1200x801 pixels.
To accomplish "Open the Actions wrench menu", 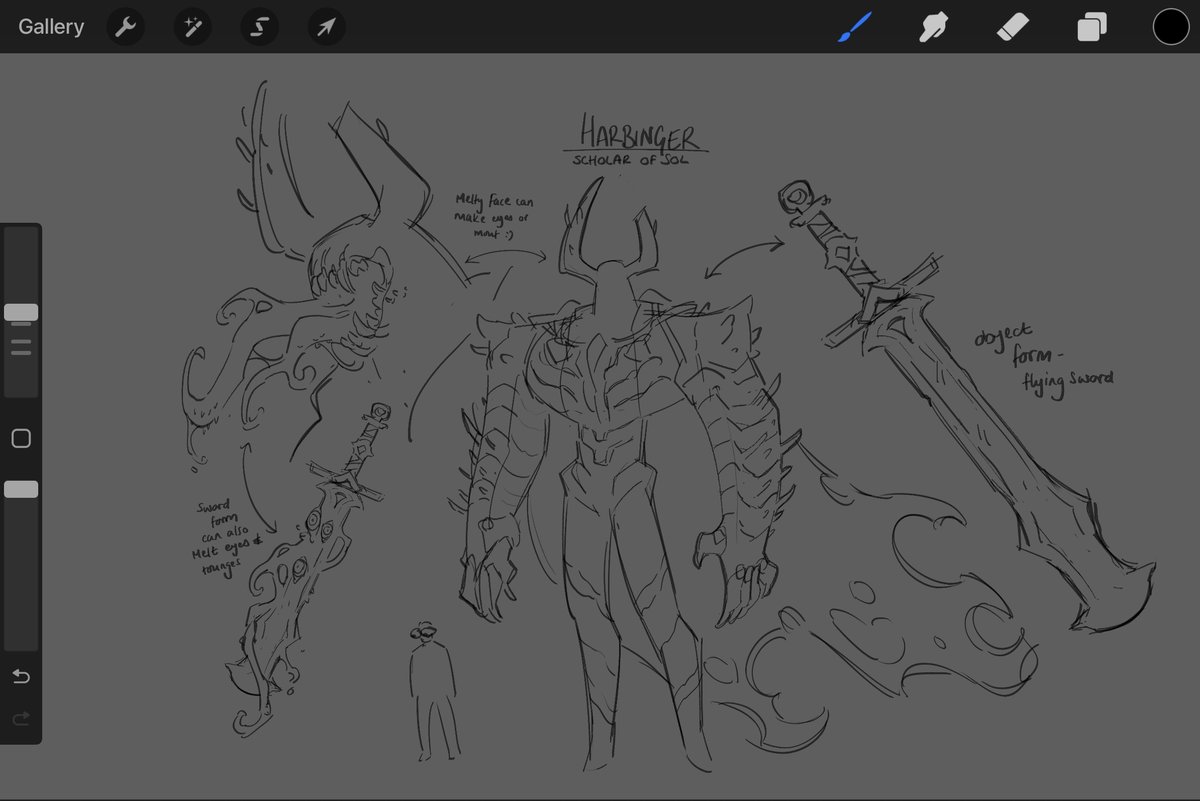I will [125, 27].
